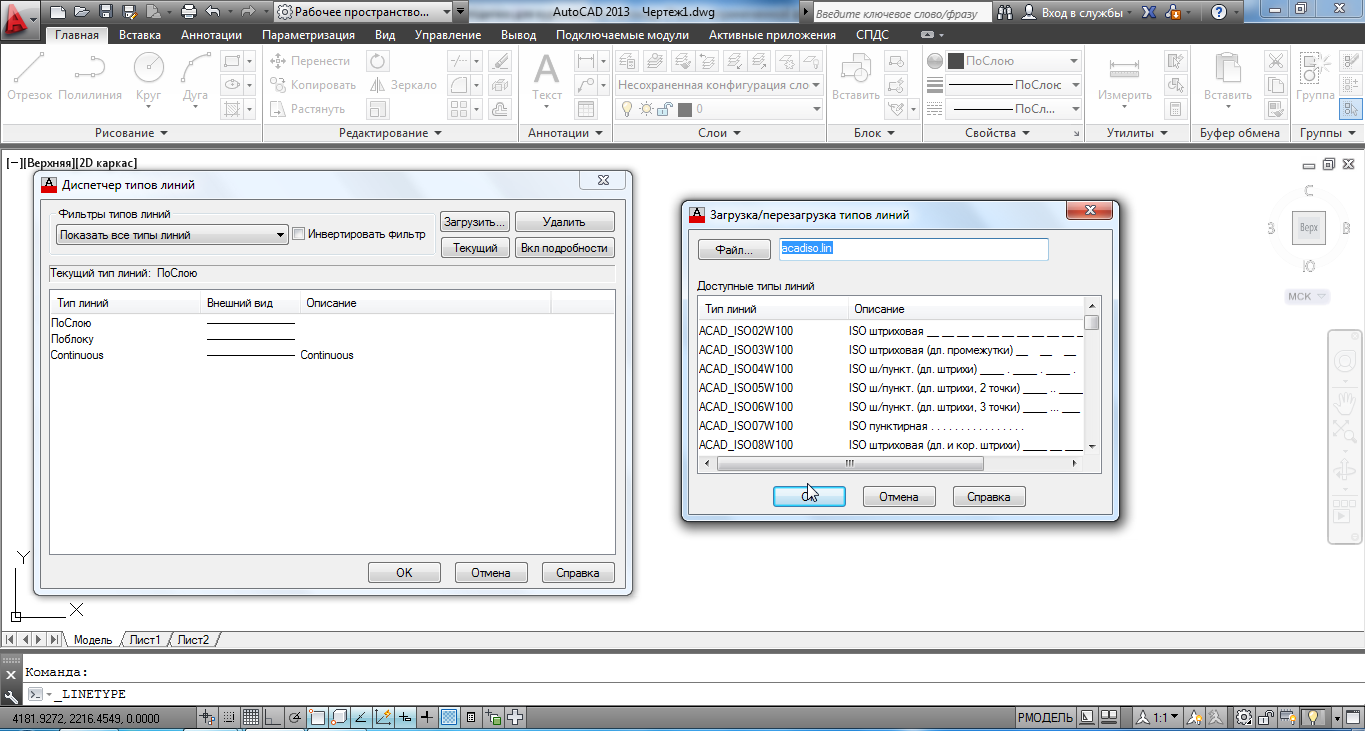Expand the Слои panel
The height and width of the screenshot is (731, 1365).
coord(719,133)
